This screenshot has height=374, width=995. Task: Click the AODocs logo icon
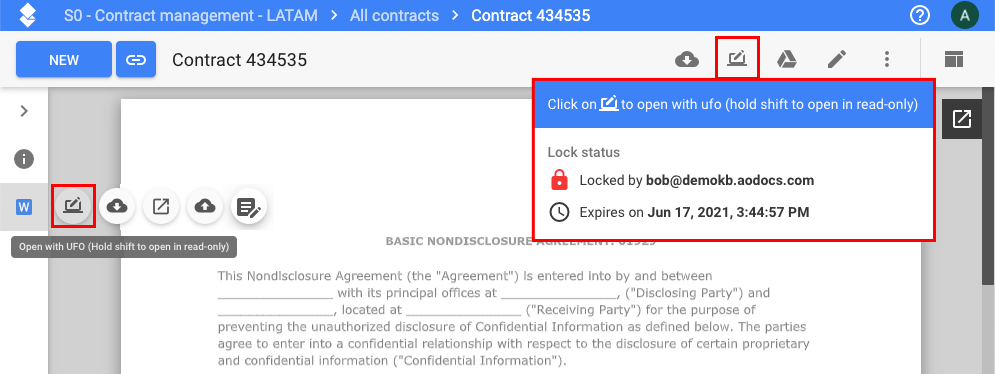tap(28, 15)
